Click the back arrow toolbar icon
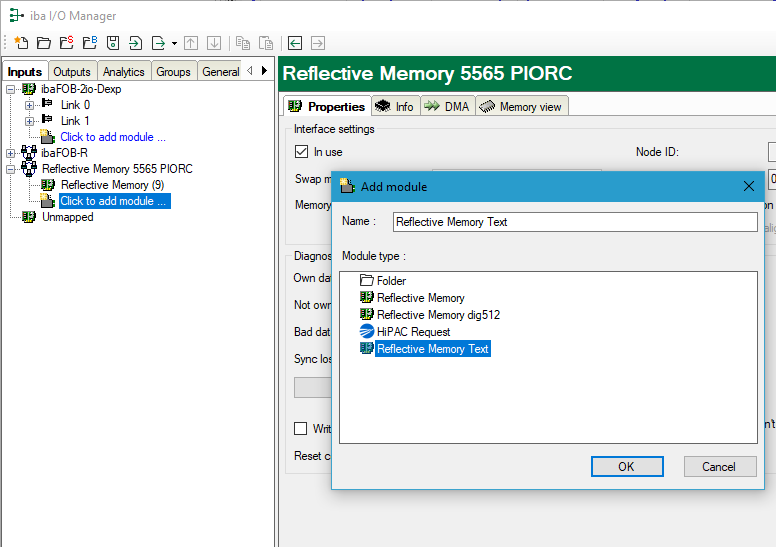776x547 pixels. pyautogui.click(x=295, y=43)
